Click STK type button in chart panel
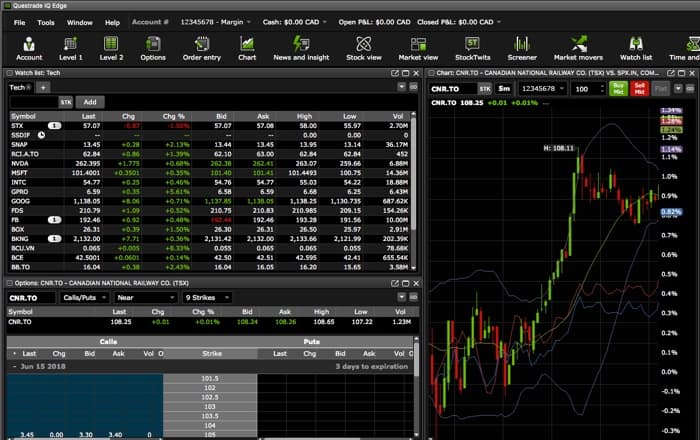 coord(485,89)
